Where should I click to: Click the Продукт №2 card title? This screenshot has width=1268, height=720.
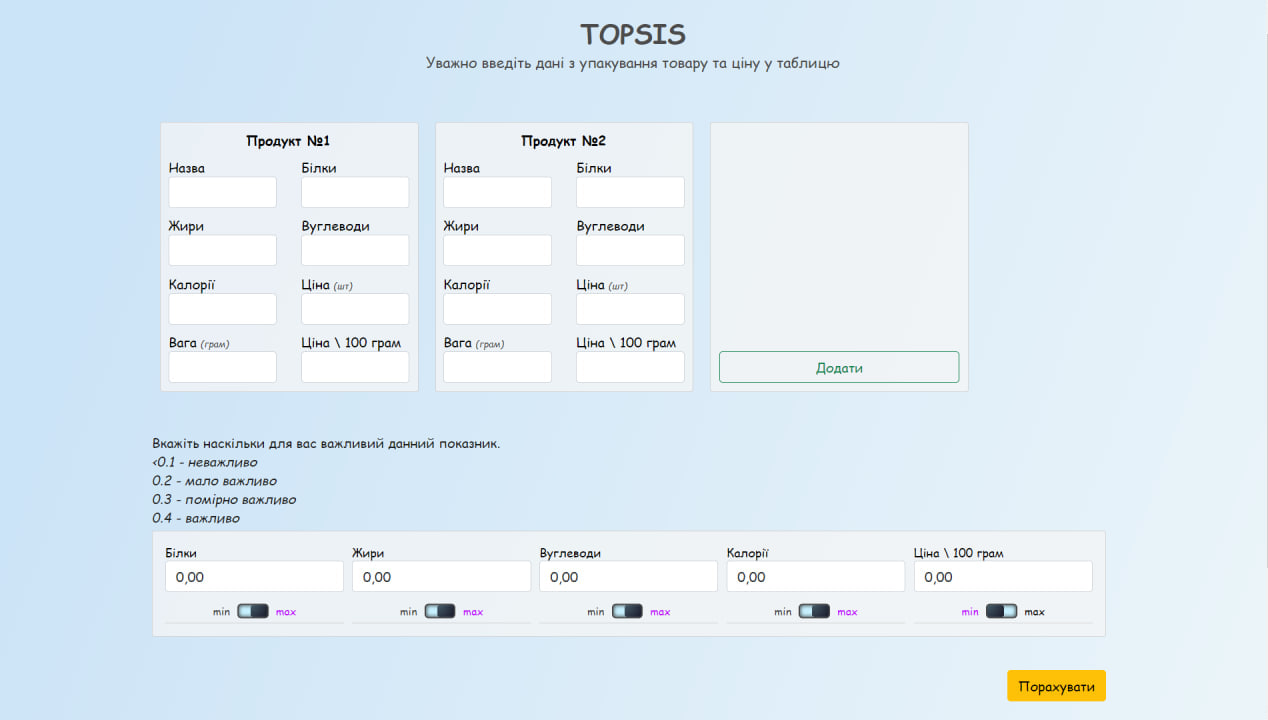[x=563, y=141]
